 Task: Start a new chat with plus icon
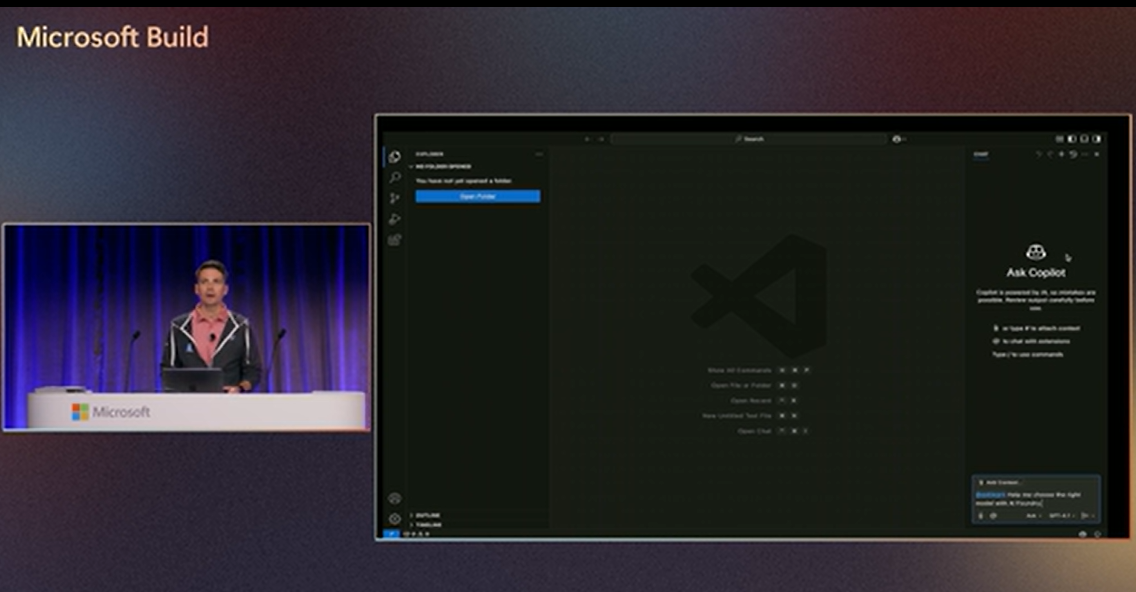(x=1061, y=154)
